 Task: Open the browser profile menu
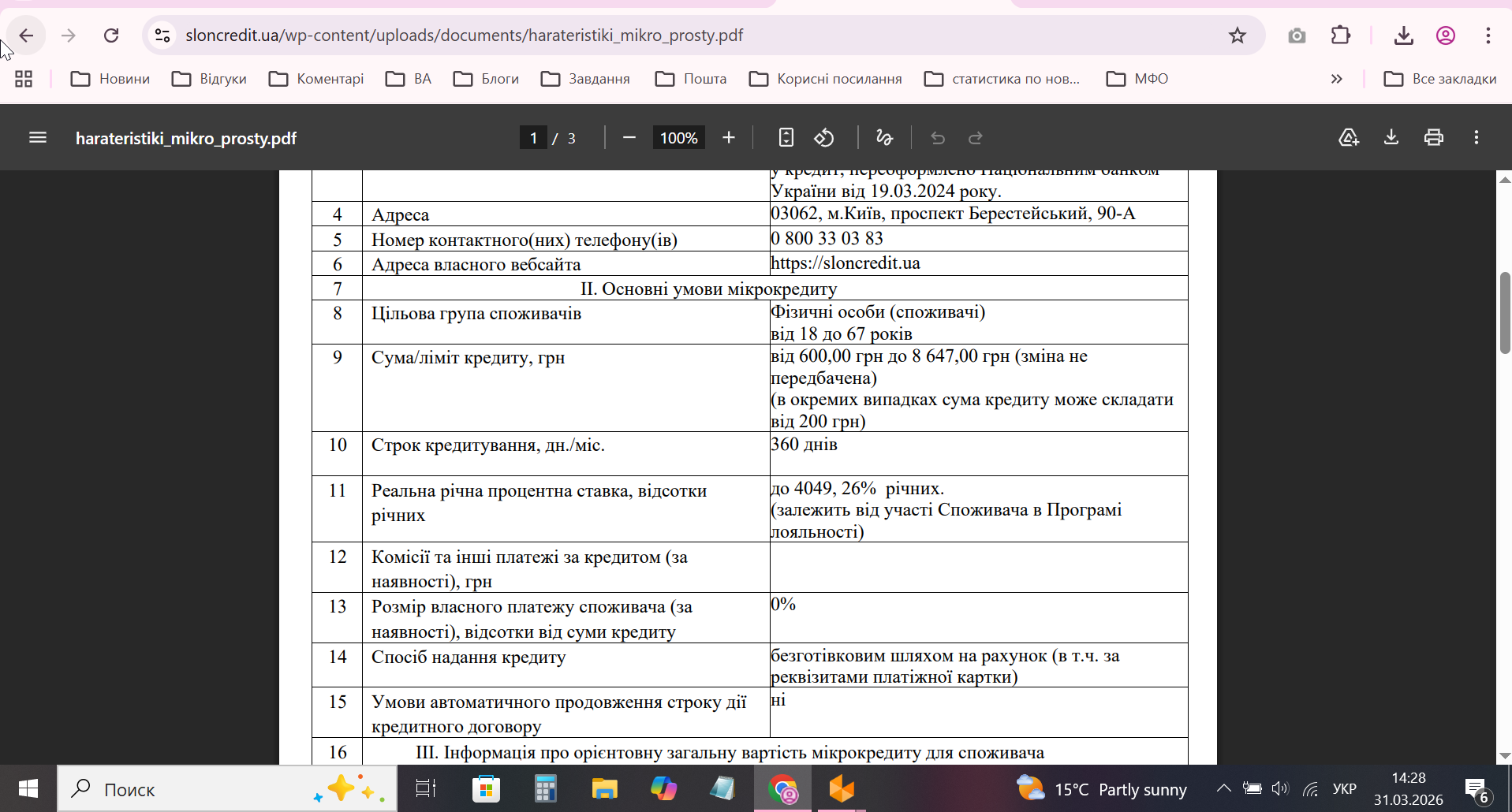[x=1446, y=35]
